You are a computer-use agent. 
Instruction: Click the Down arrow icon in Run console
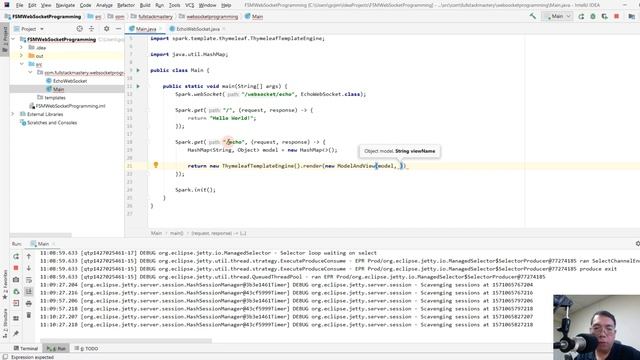point(29,268)
